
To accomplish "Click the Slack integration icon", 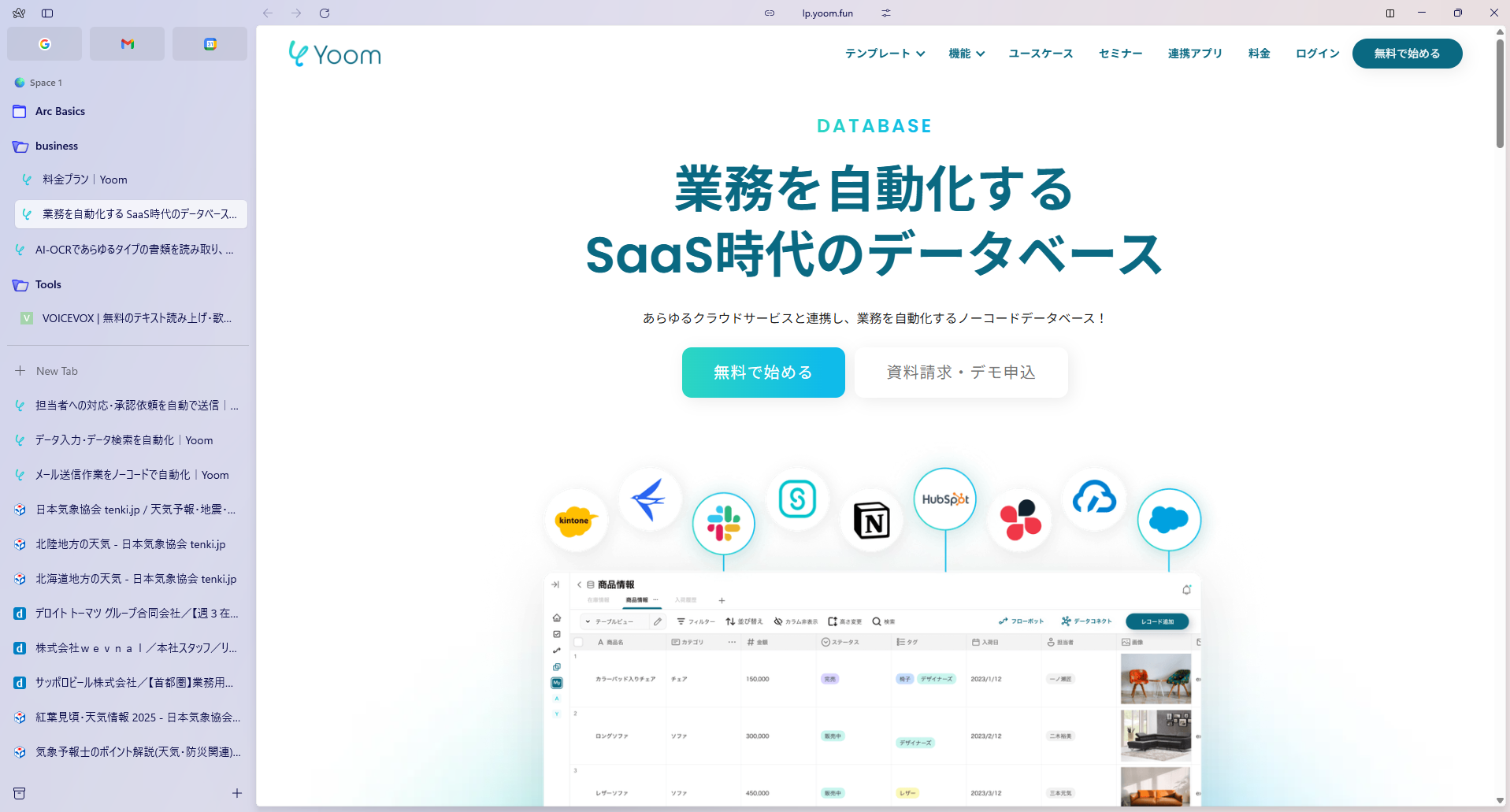I will (x=724, y=524).
